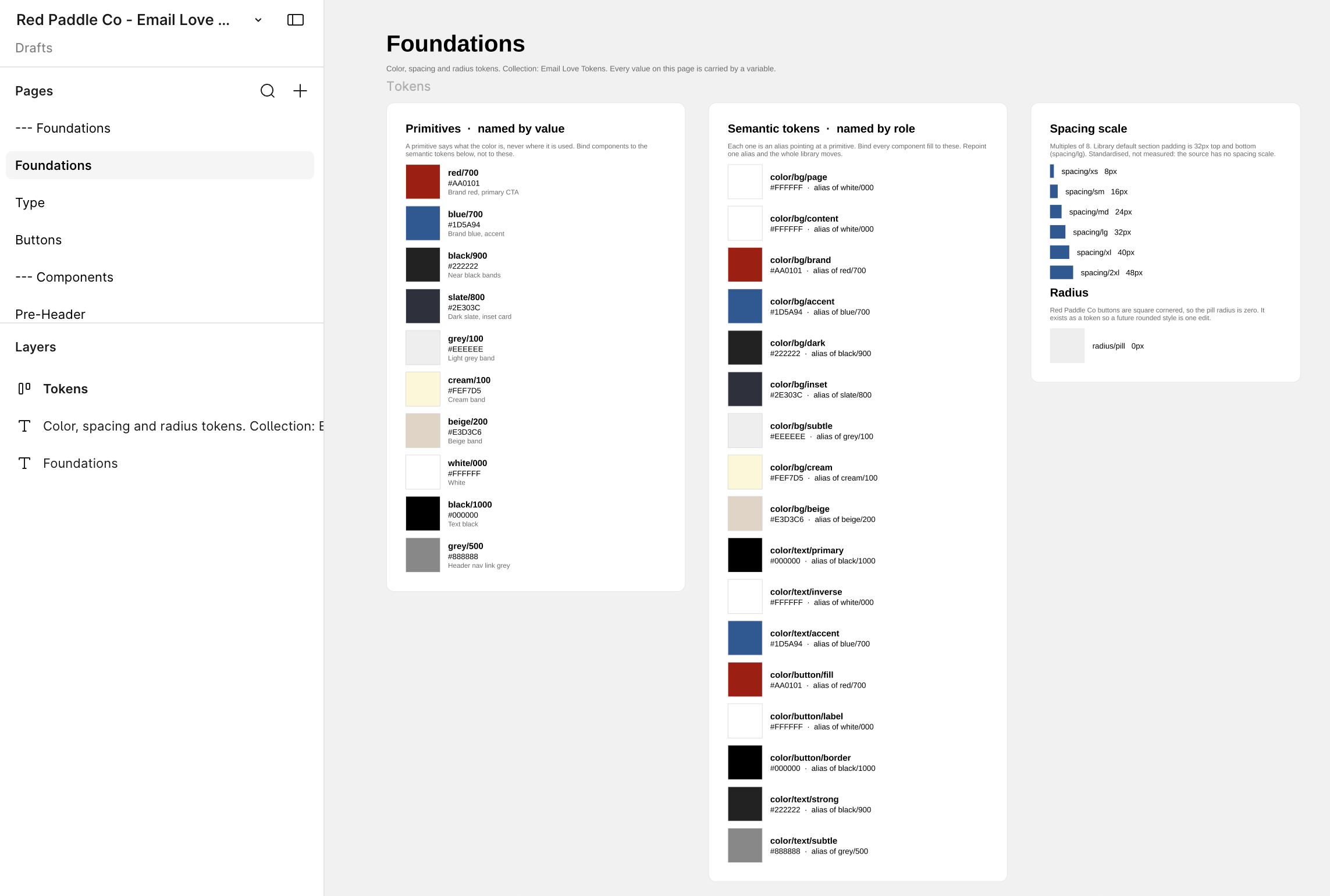This screenshot has width=1330, height=896.
Task: Click the file title 'Red Paddle Co - Email Love'
Action: point(123,20)
